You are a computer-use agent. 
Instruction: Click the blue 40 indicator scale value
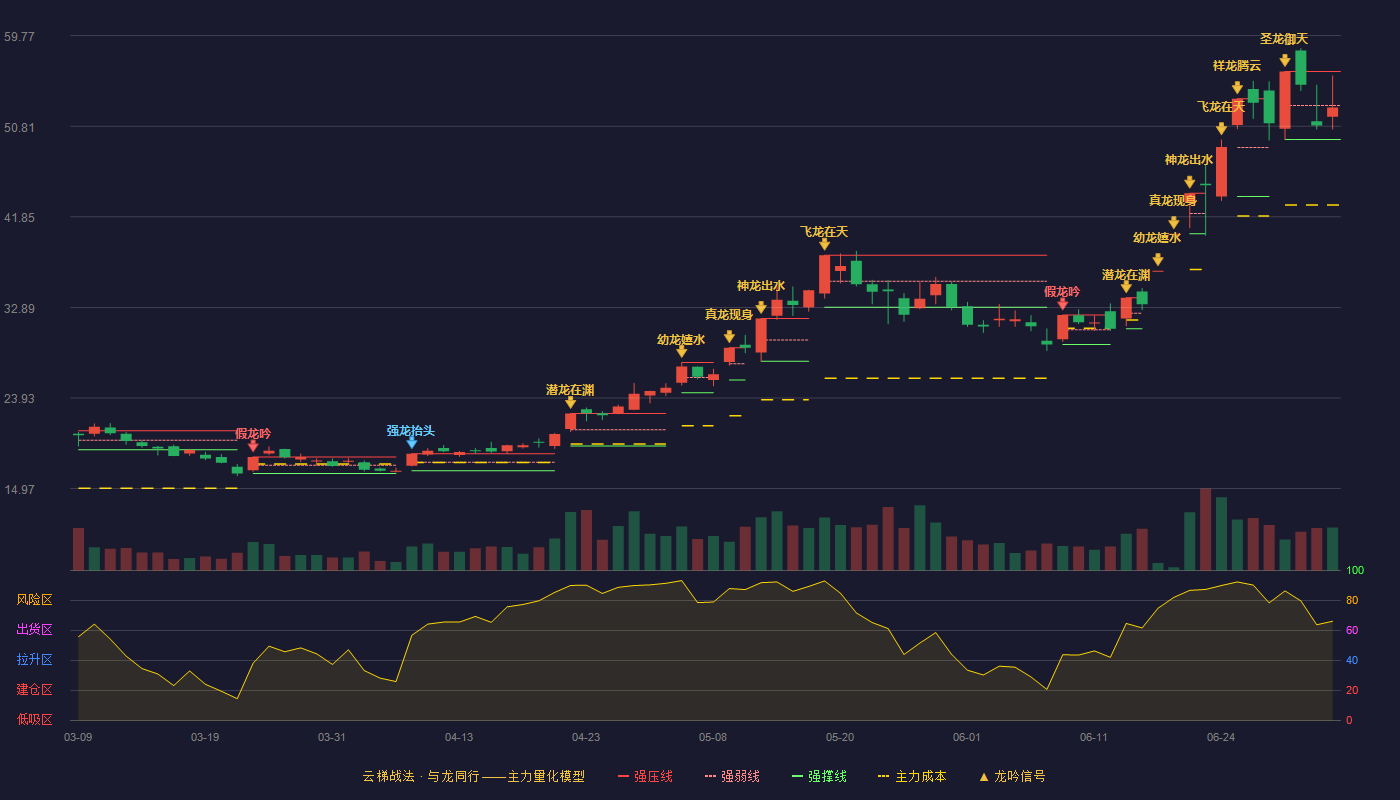(1352, 660)
